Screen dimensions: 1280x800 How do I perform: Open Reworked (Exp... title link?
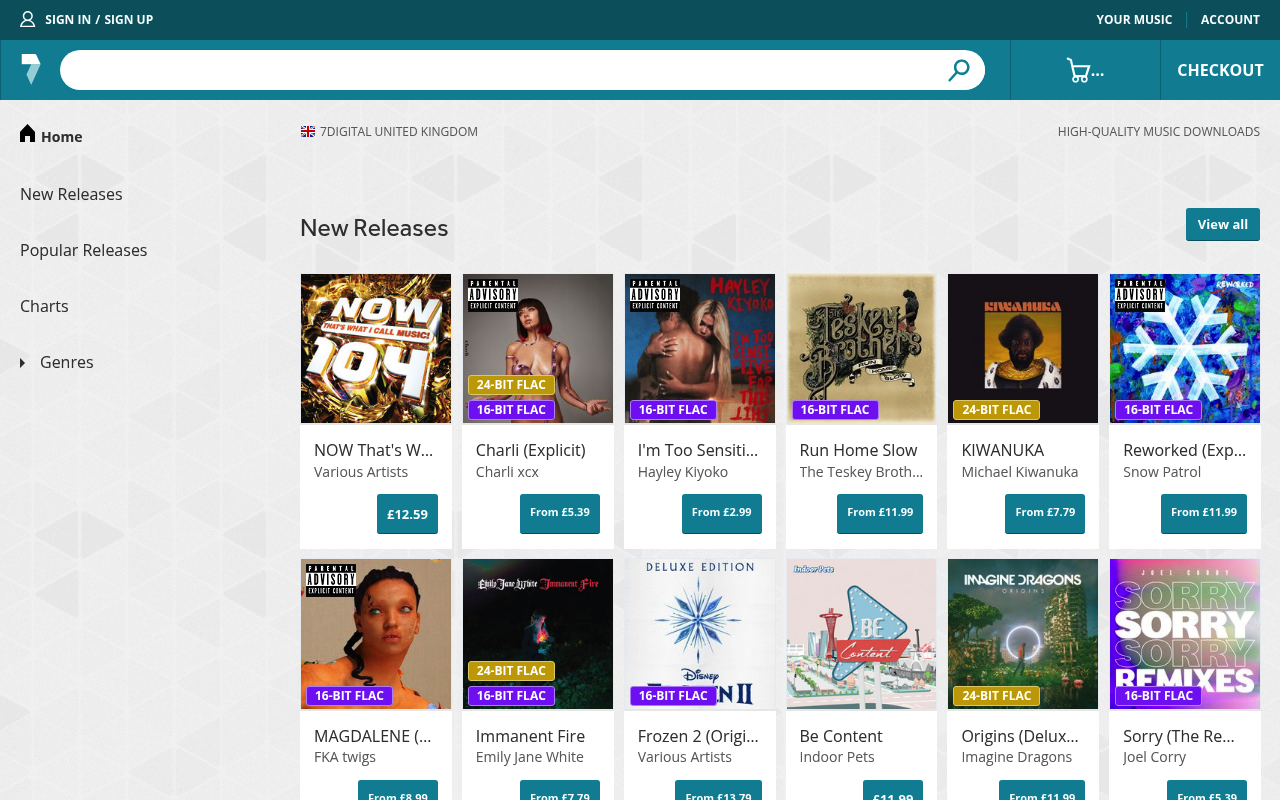tap(1185, 450)
